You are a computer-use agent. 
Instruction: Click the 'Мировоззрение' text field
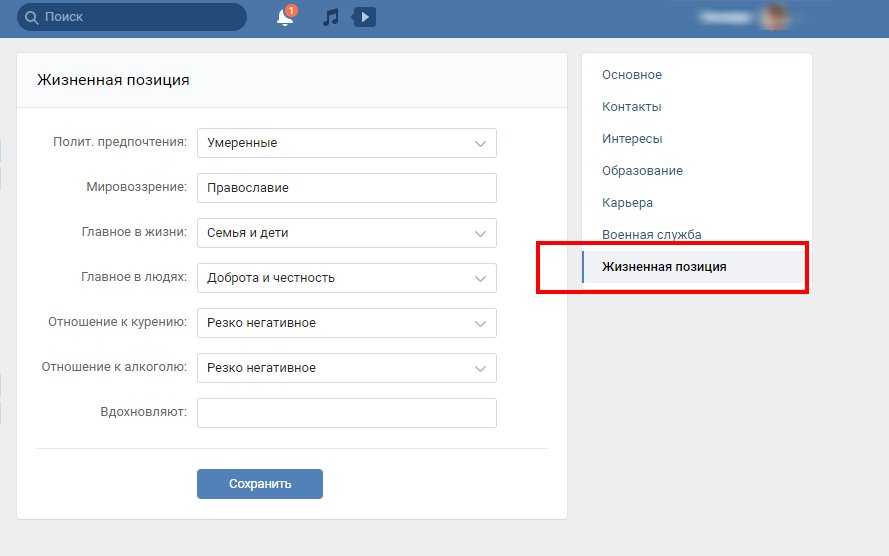click(346, 188)
